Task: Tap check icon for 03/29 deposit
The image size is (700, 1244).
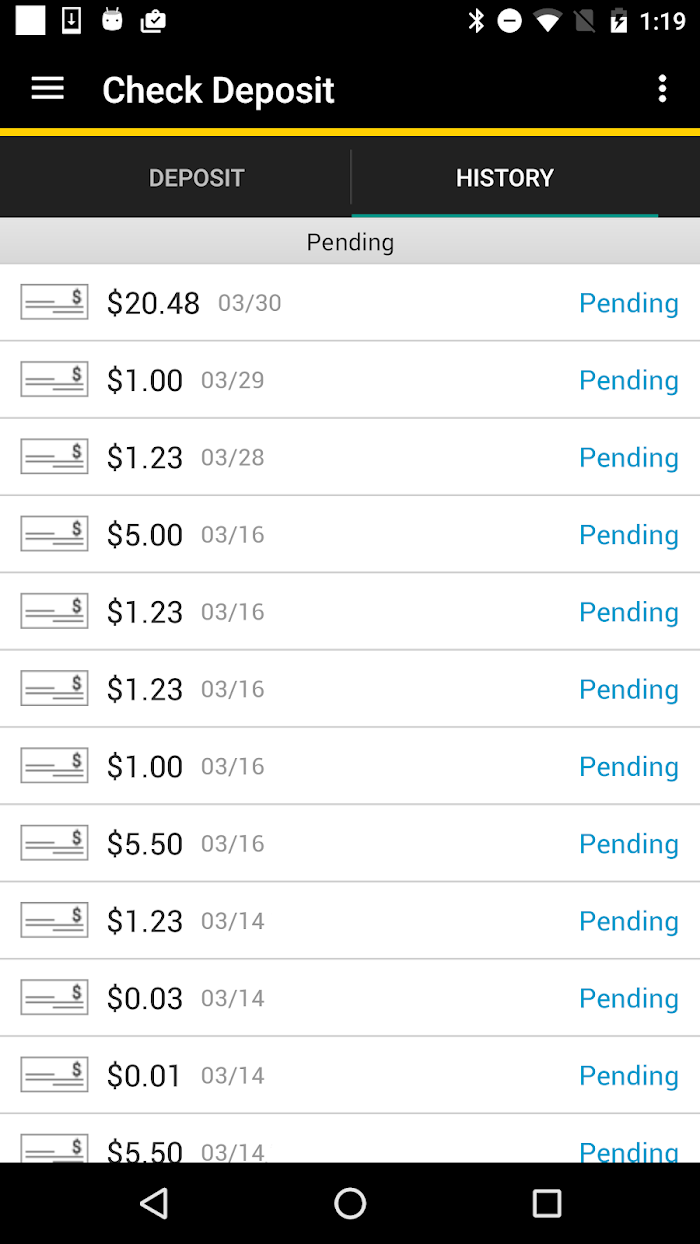Action: click(x=54, y=379)
